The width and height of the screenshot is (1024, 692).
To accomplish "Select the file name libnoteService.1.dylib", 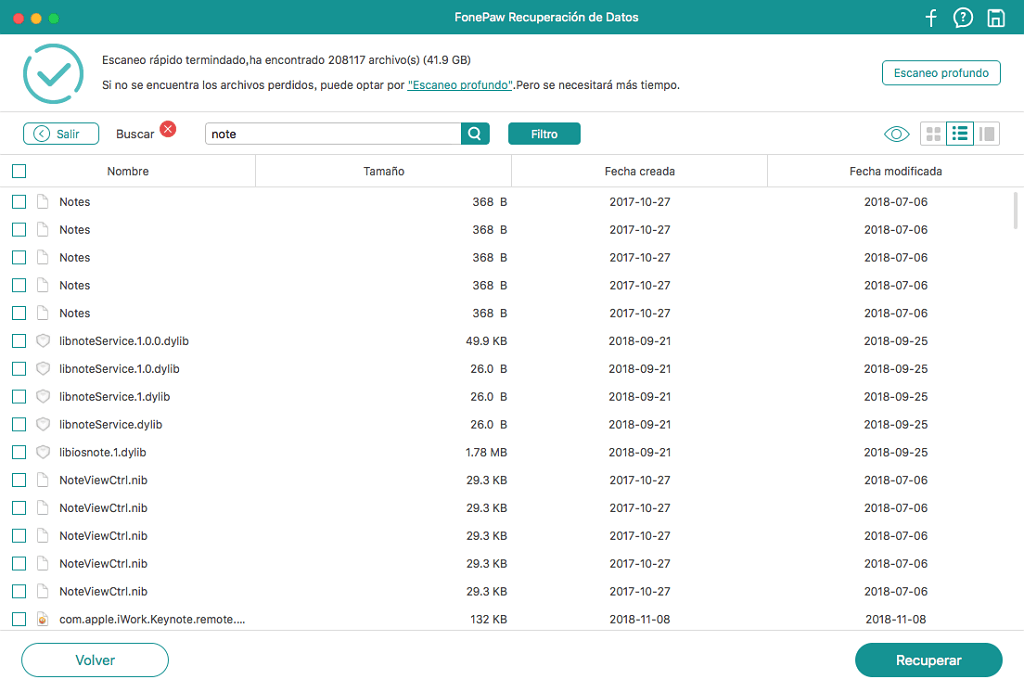I will point(115,396).
